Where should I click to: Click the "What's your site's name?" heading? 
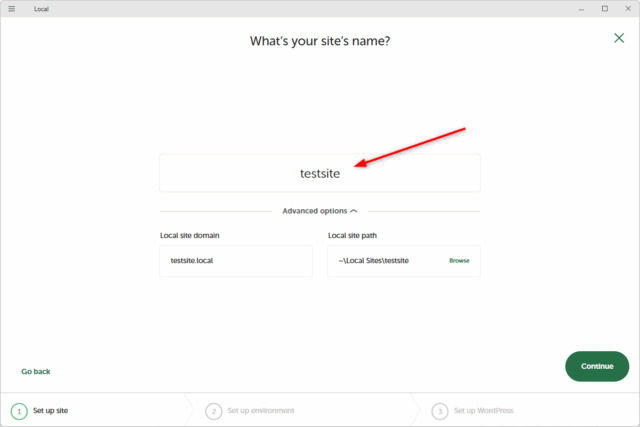pyautogui.click(x=319, y=41)
